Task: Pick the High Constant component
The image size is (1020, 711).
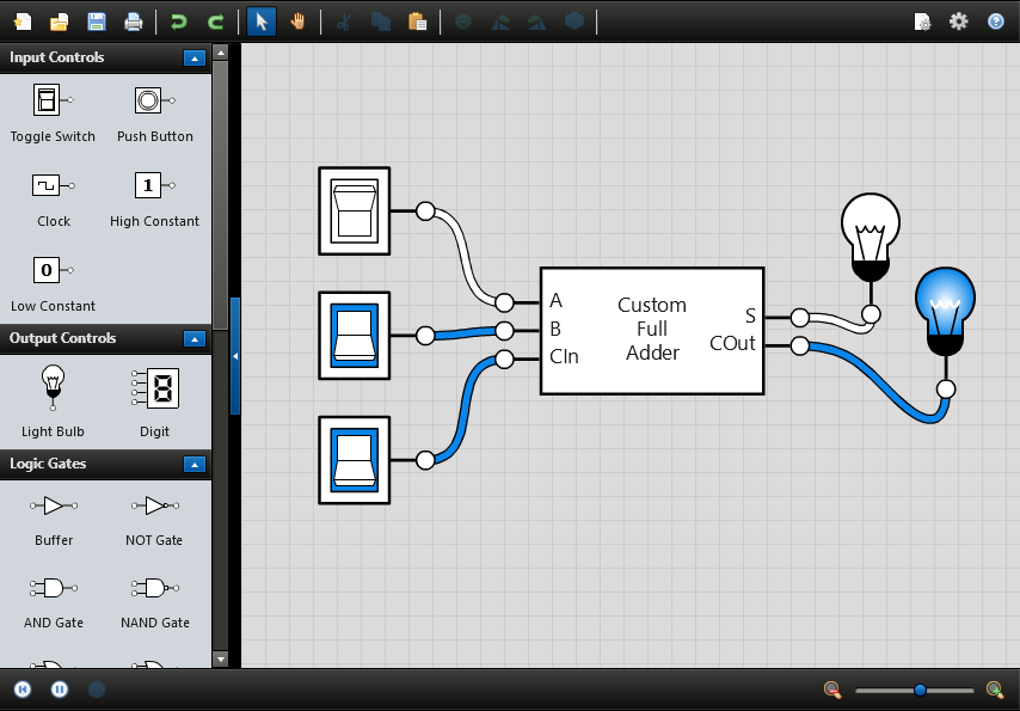Action: coord(155,199)
